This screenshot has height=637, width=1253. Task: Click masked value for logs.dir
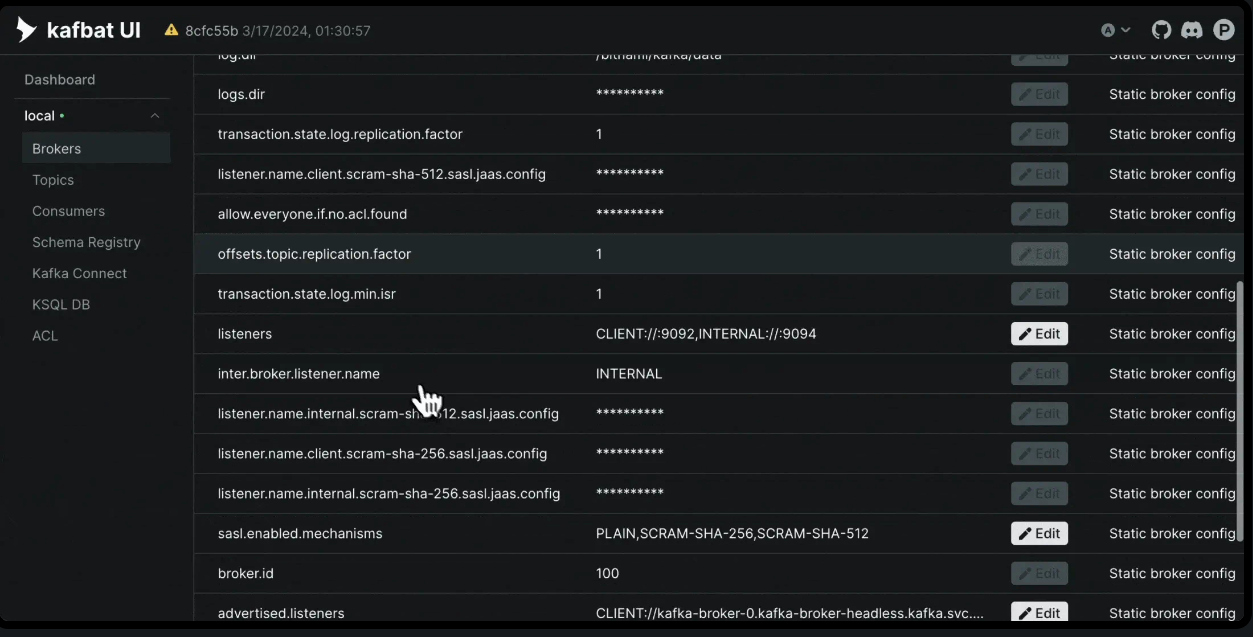click(x=630, y=94)
